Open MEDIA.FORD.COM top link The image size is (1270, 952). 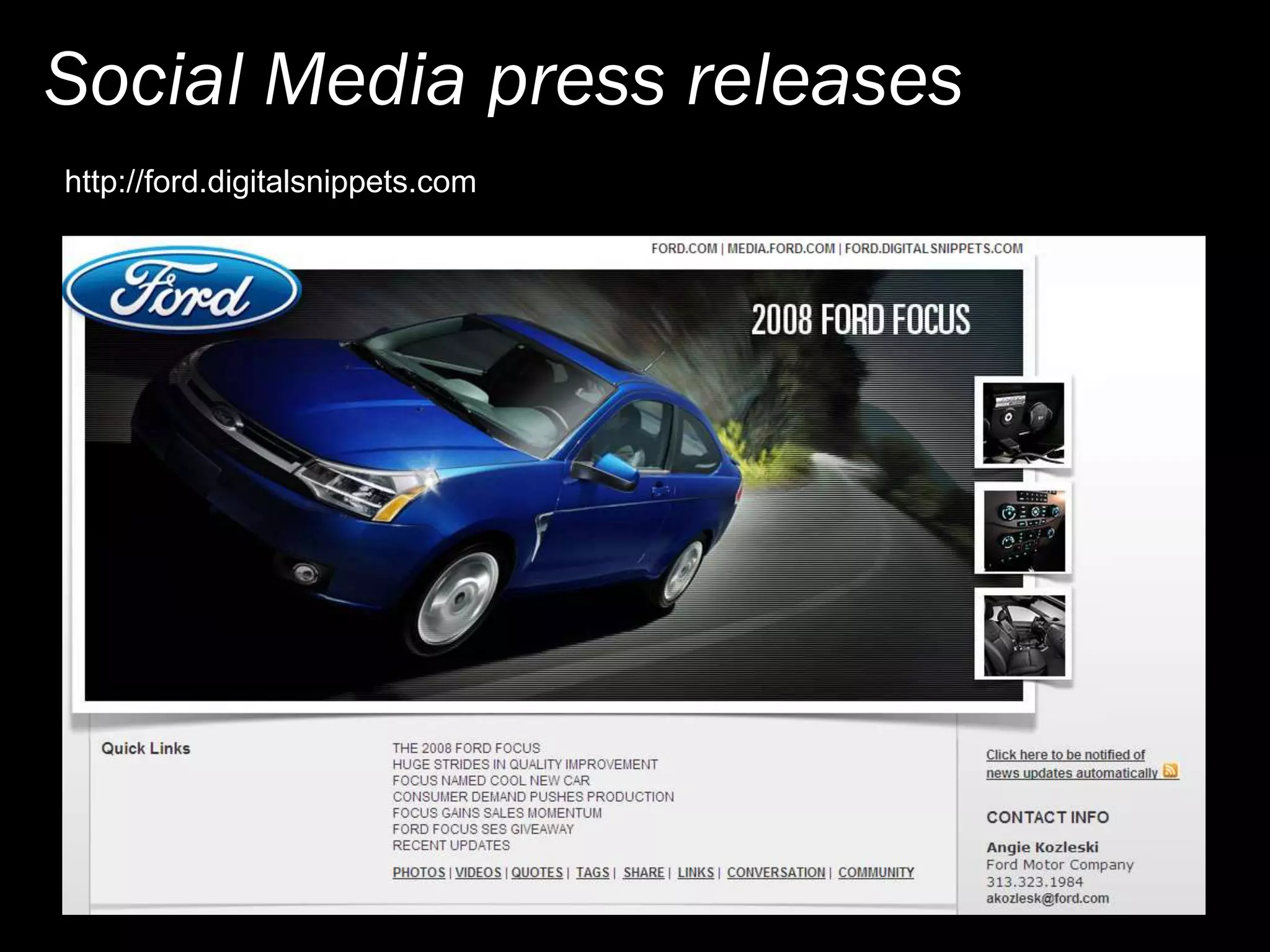pos(780,249)
